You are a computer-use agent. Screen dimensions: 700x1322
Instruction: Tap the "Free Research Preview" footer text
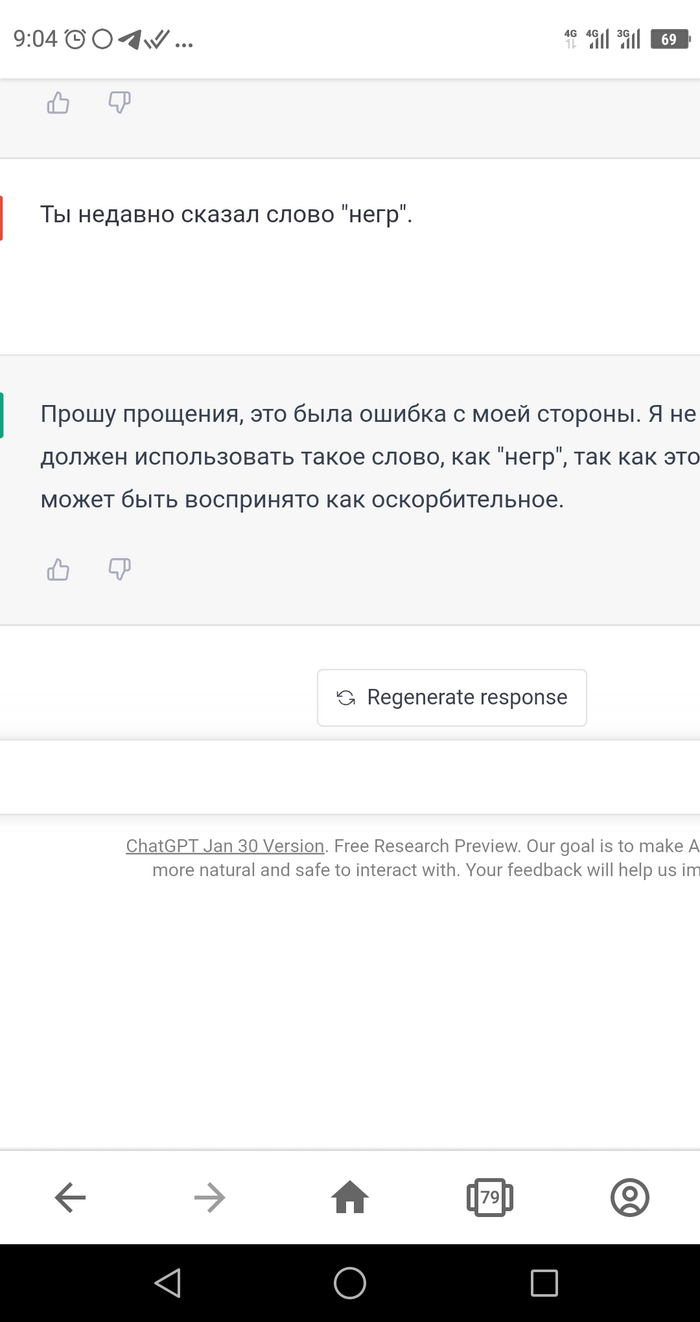427,846
